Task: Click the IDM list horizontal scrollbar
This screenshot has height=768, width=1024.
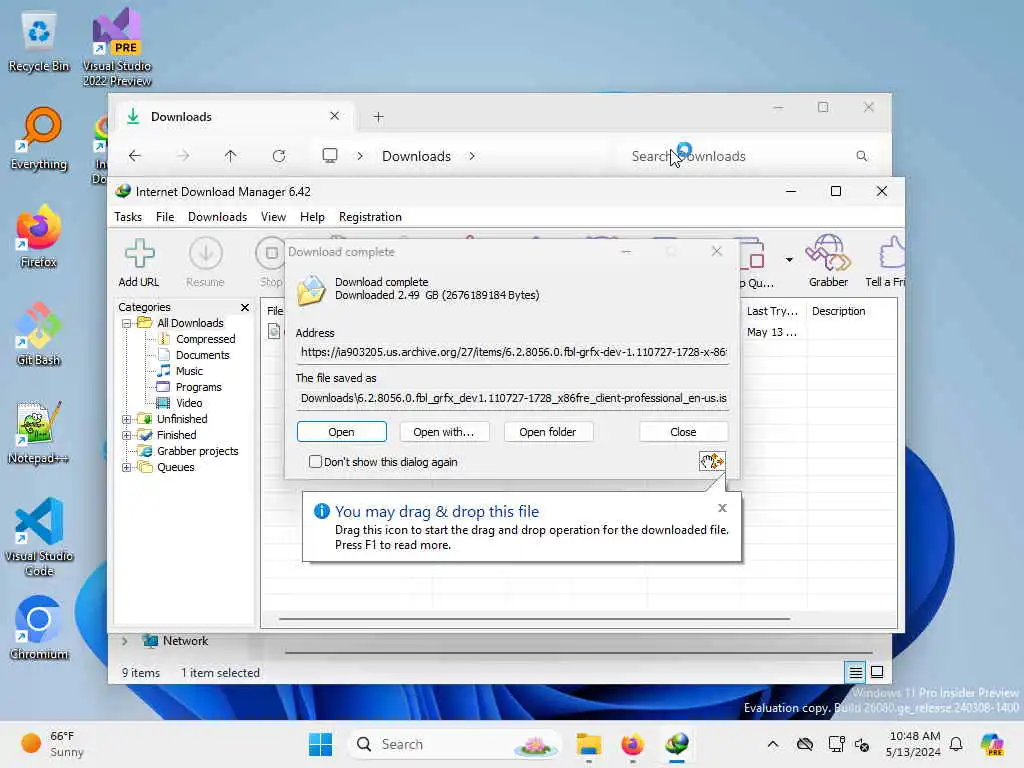Action: pyautogui.click(x=534, y=618)
